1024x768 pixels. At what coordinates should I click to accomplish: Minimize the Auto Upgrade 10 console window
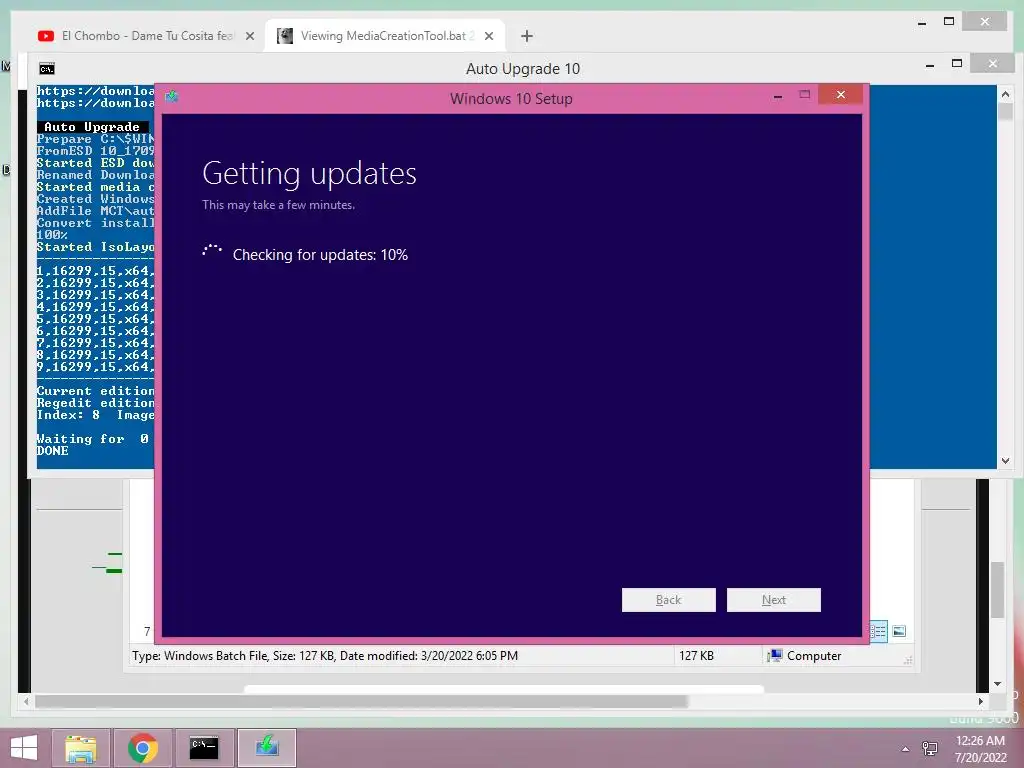tap(930, 65)
